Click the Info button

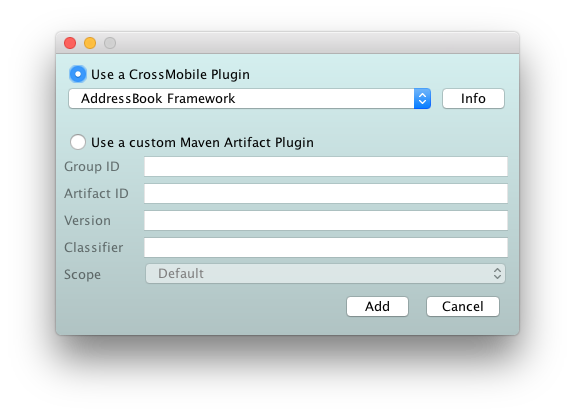(x=473, y=99)
